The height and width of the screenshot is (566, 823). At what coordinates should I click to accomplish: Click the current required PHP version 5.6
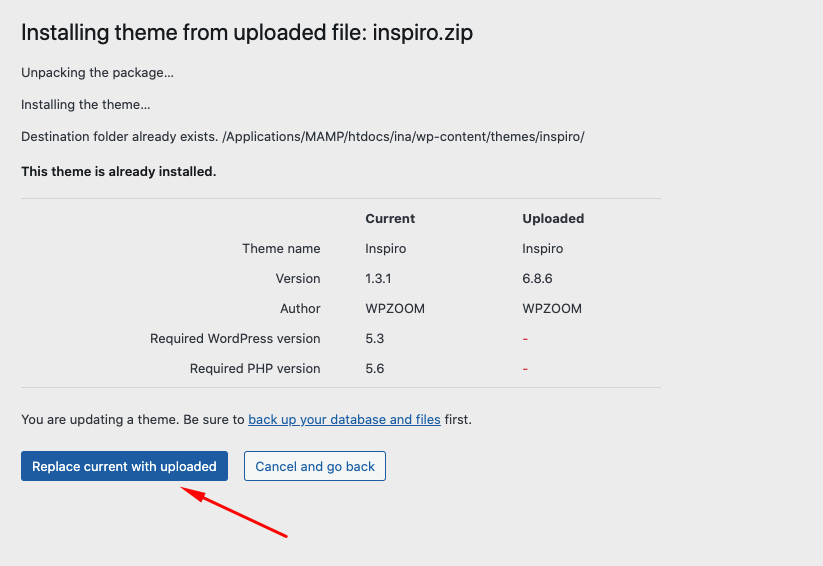375,368
